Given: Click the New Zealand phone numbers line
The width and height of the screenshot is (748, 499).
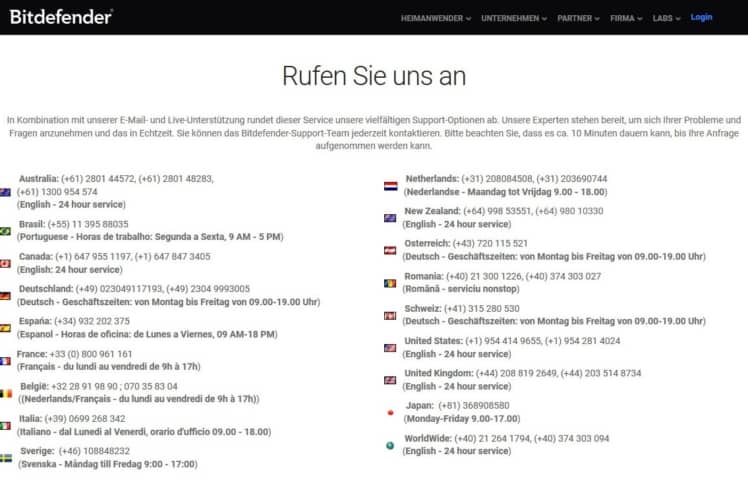Looking at the screenshot, I should tap(504, 211).
